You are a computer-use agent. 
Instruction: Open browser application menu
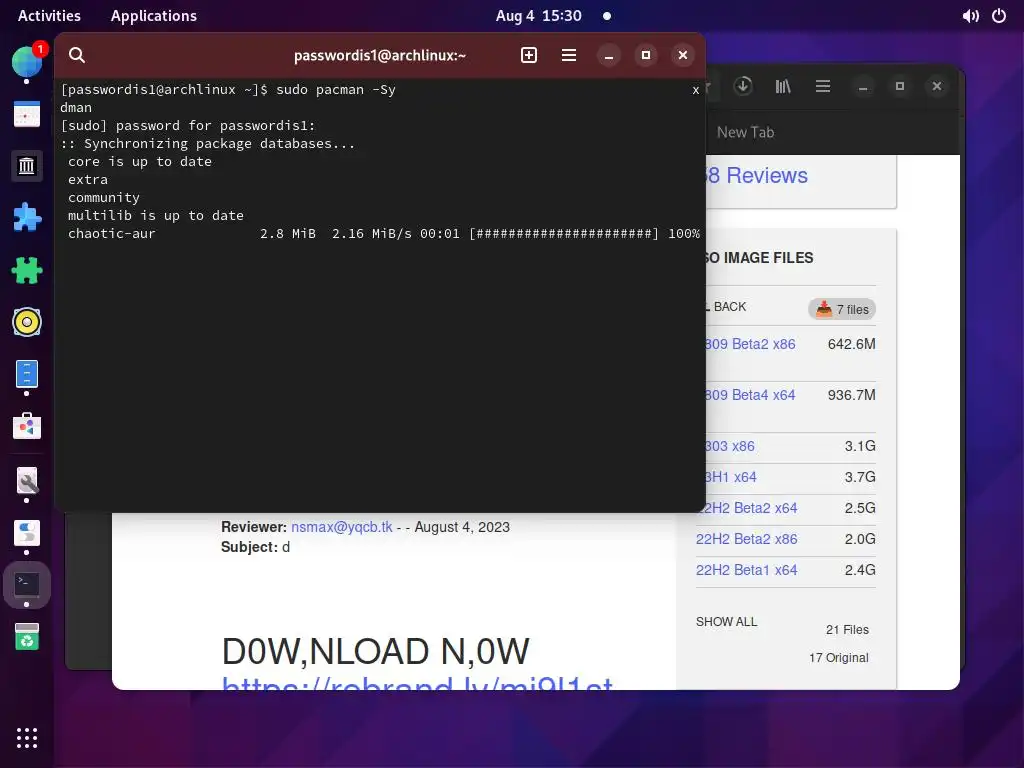(x=823, y=86)
